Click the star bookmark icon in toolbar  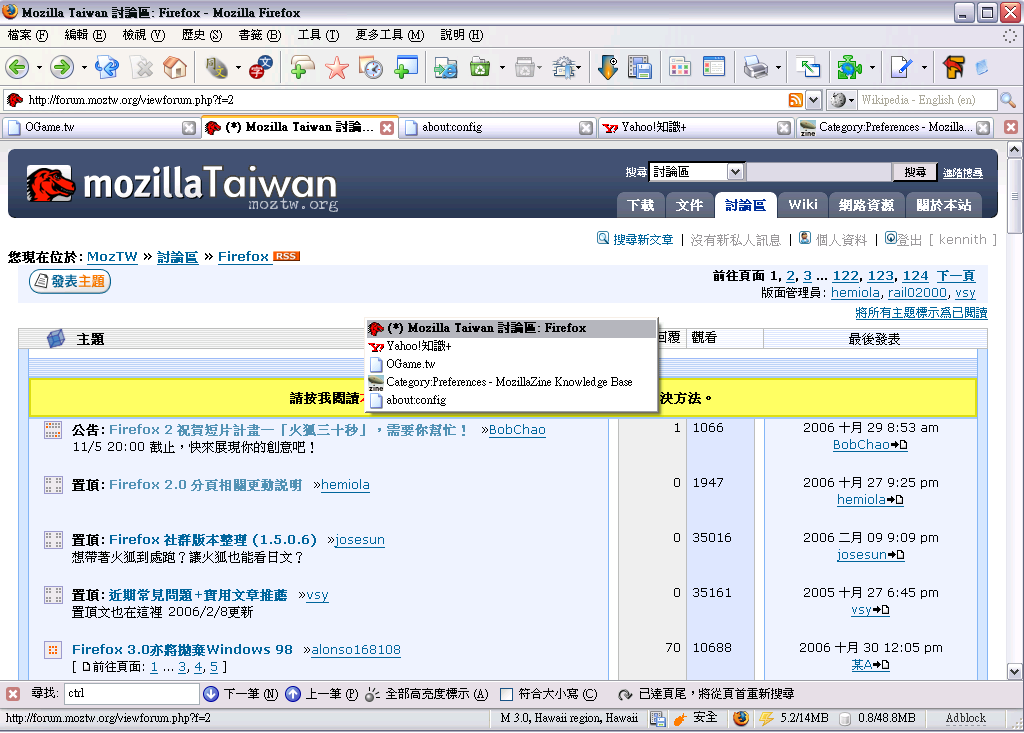click(337, 68)
